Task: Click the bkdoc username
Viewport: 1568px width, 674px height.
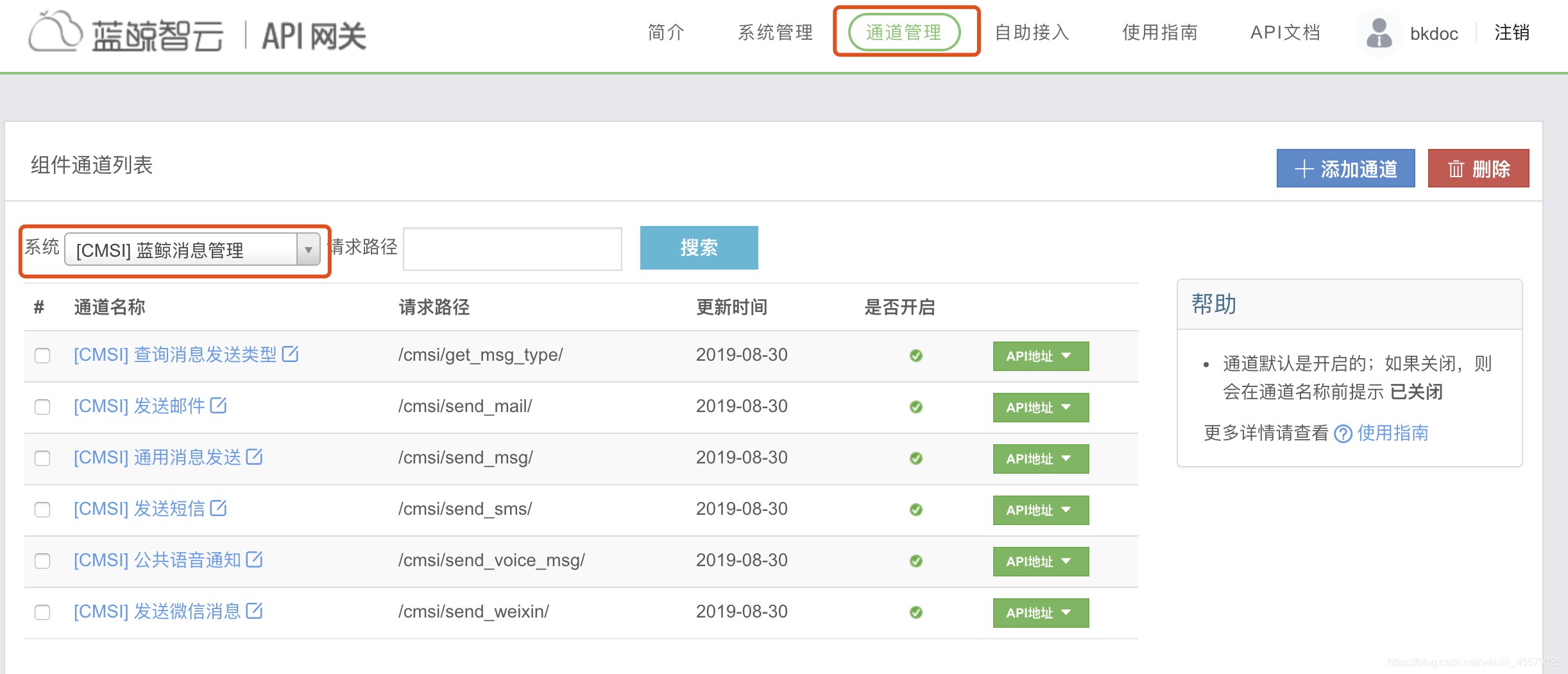Action: [x=1434, y=34]
